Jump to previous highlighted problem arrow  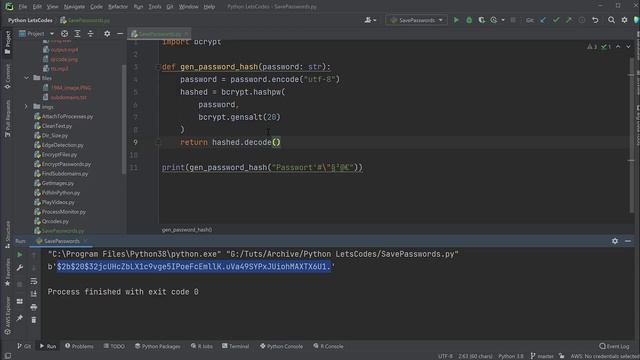click(x=618, y=47)
